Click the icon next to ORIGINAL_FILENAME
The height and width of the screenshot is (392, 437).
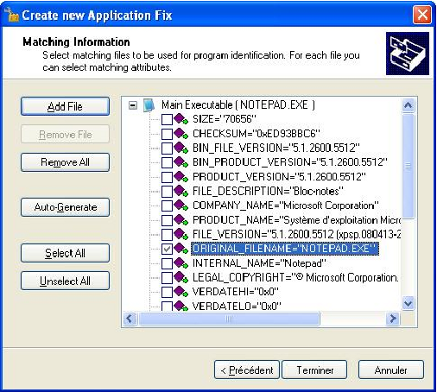tap(181, 249)
